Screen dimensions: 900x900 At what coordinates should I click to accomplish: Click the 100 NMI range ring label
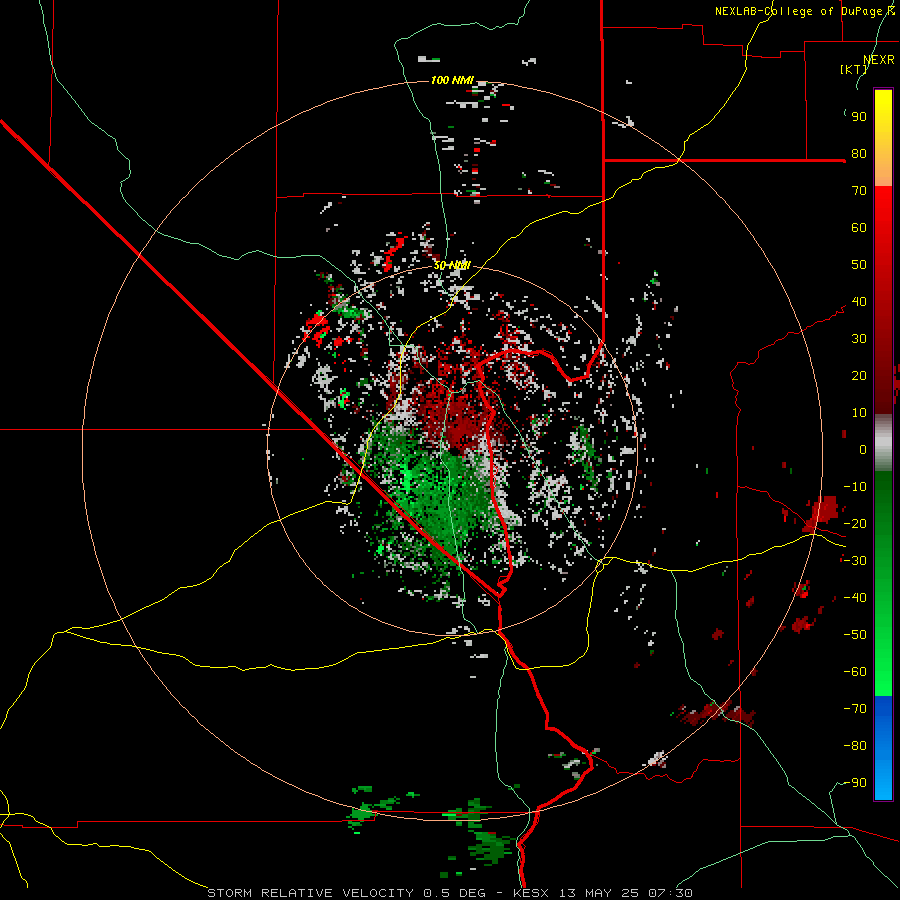click(x=452, y=80)
